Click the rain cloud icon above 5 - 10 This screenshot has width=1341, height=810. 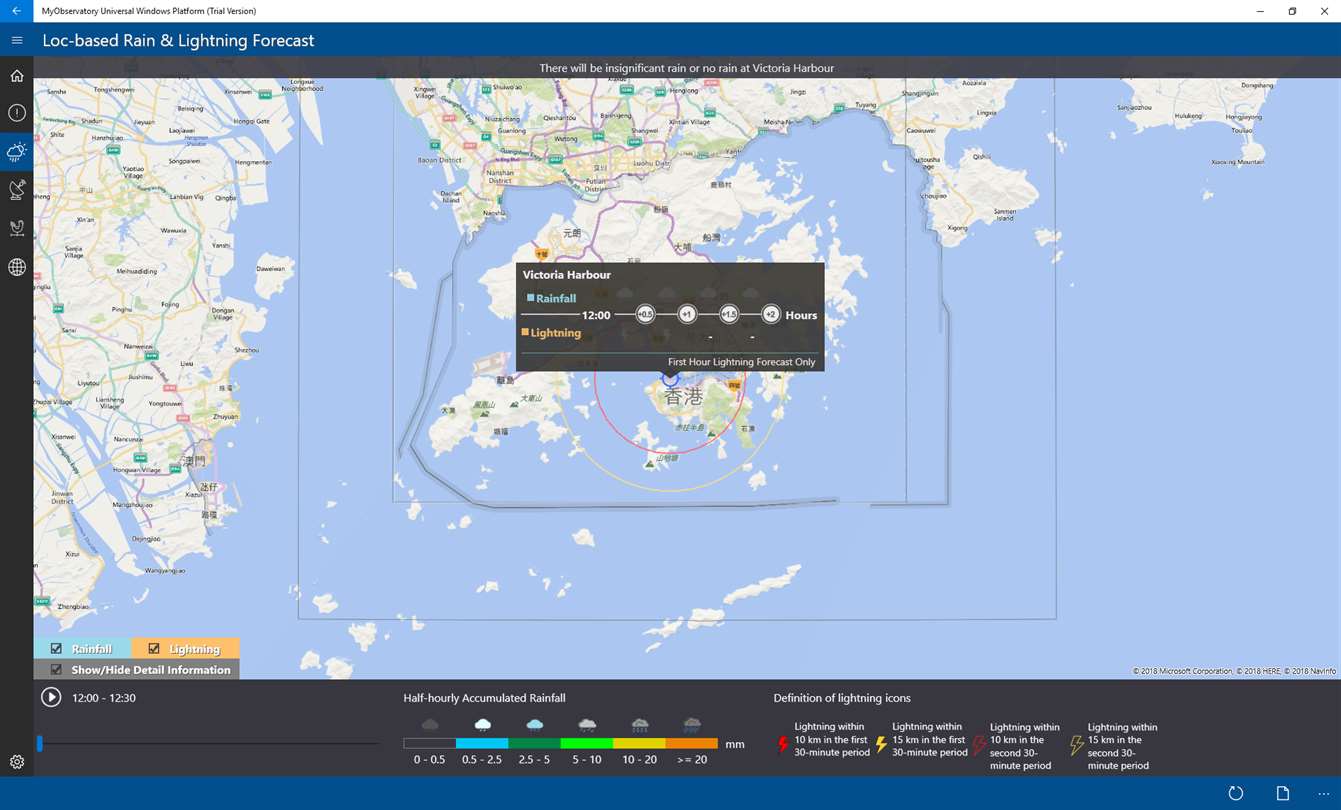point(587,725)
